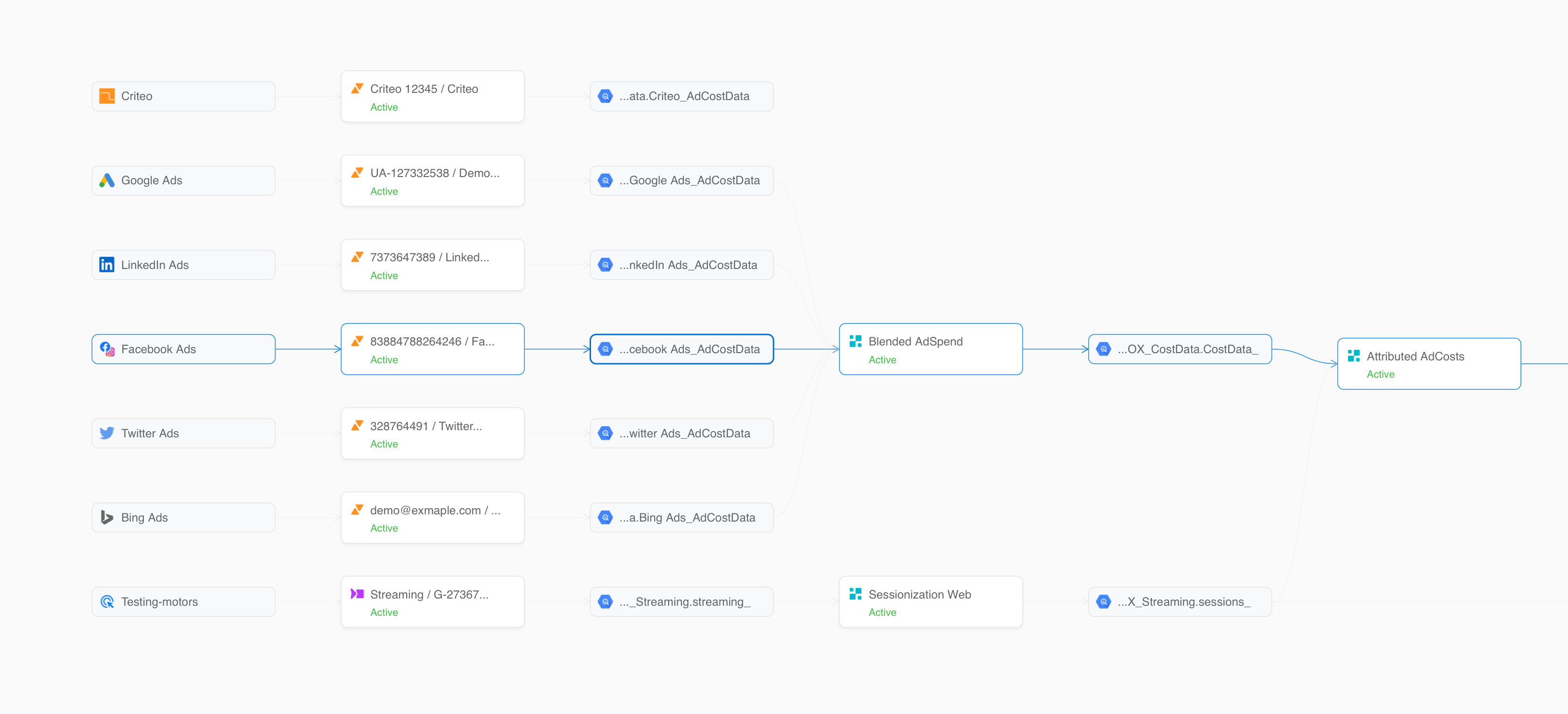
Task: Click Active status under Blended AdSpend
Action: [882, 360]
